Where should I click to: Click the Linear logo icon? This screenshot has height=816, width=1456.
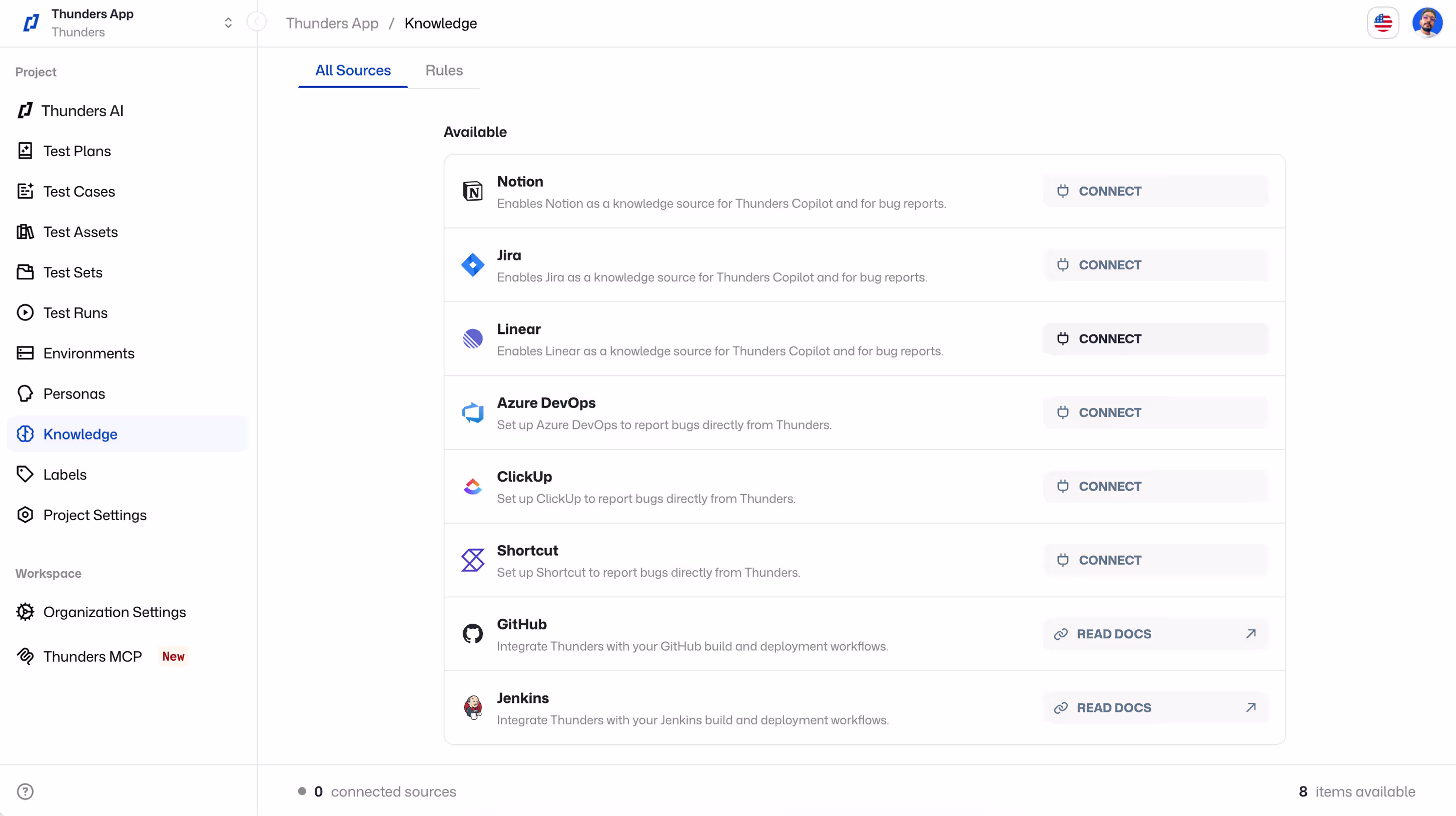click(472, 339)
